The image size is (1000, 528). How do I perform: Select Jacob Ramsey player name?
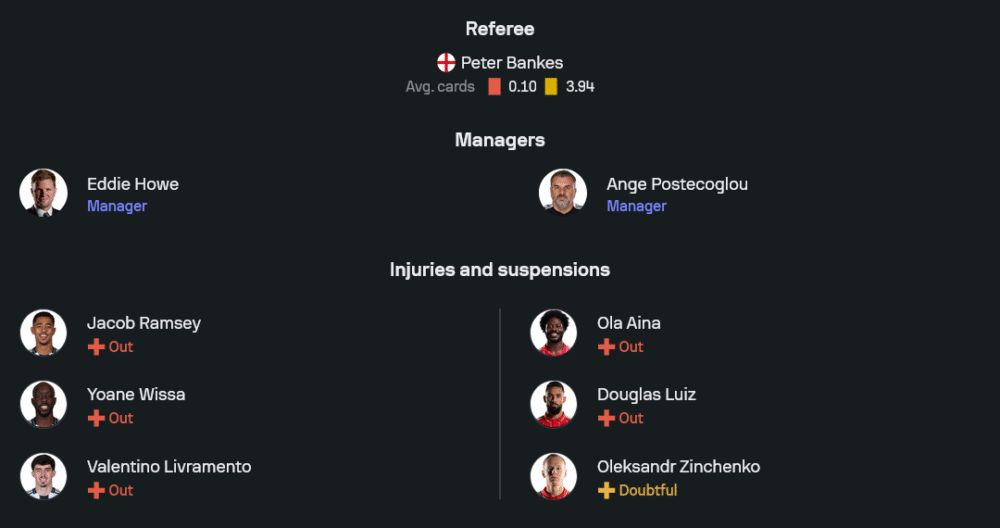[x=144, y=323]
